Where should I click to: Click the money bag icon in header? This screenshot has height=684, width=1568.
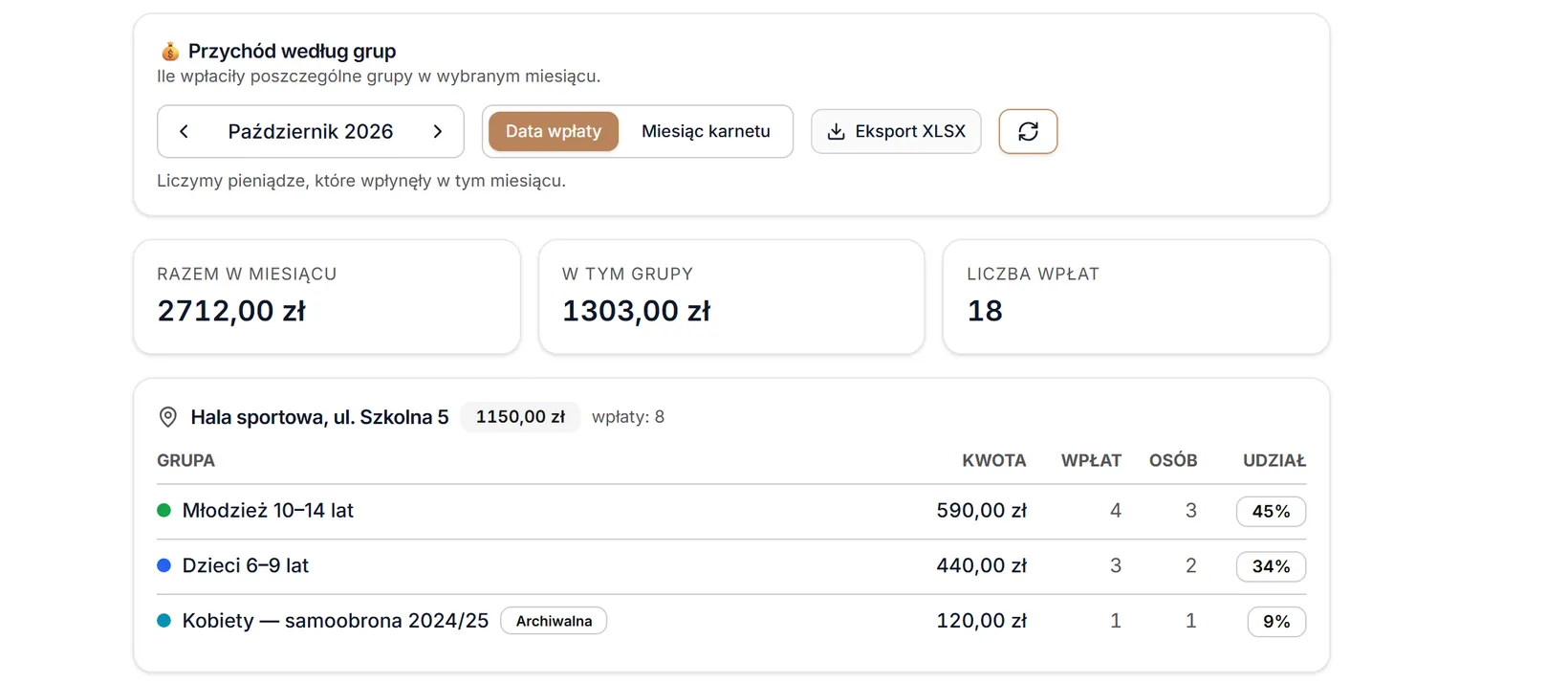(x=170, y=52)
